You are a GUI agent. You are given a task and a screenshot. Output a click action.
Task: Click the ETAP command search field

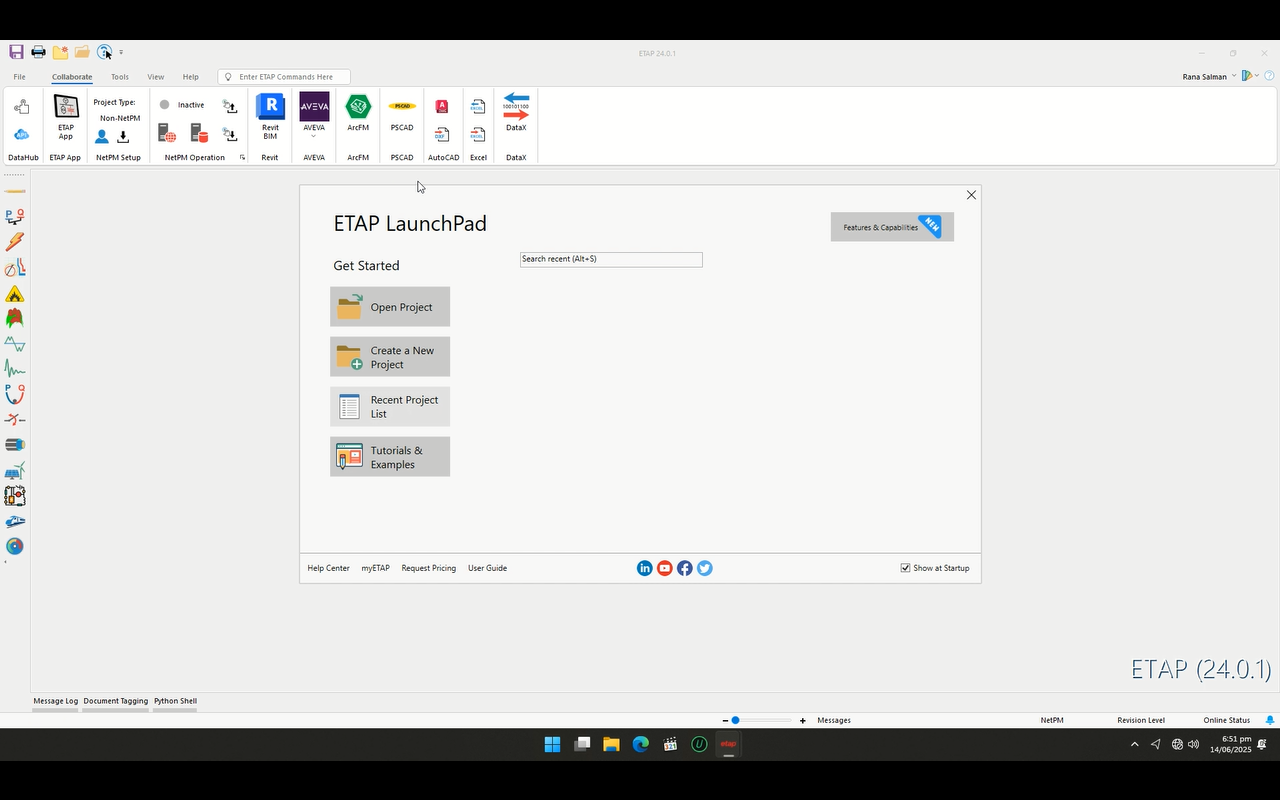pos(284,76)
